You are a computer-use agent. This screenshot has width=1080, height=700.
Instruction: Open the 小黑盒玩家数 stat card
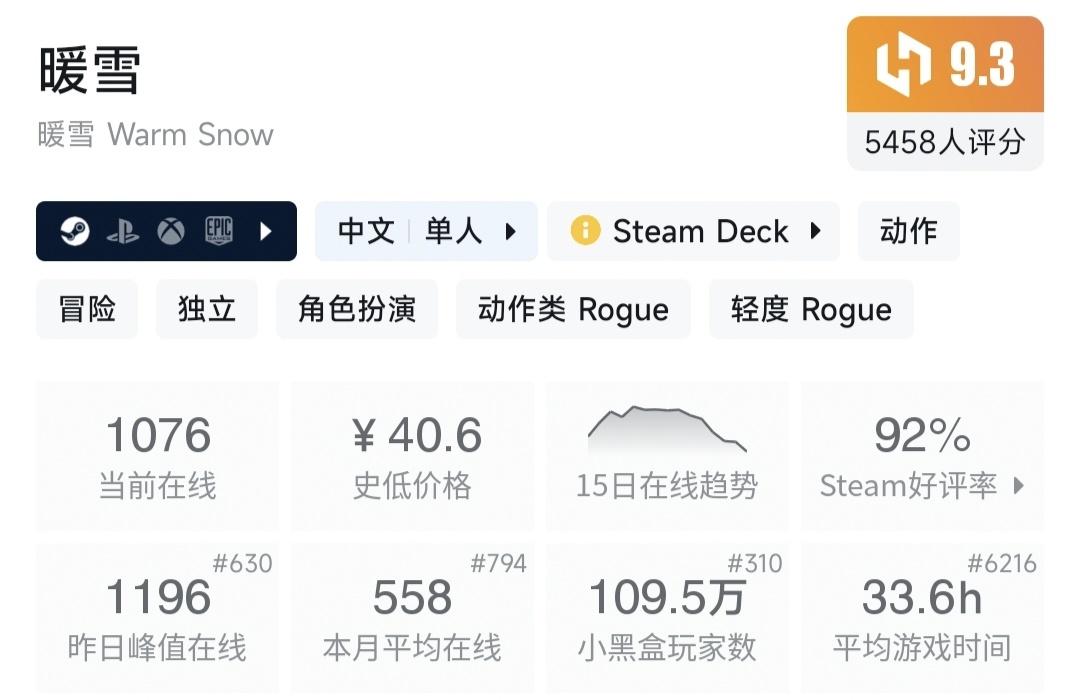click(x=667, y=617)
